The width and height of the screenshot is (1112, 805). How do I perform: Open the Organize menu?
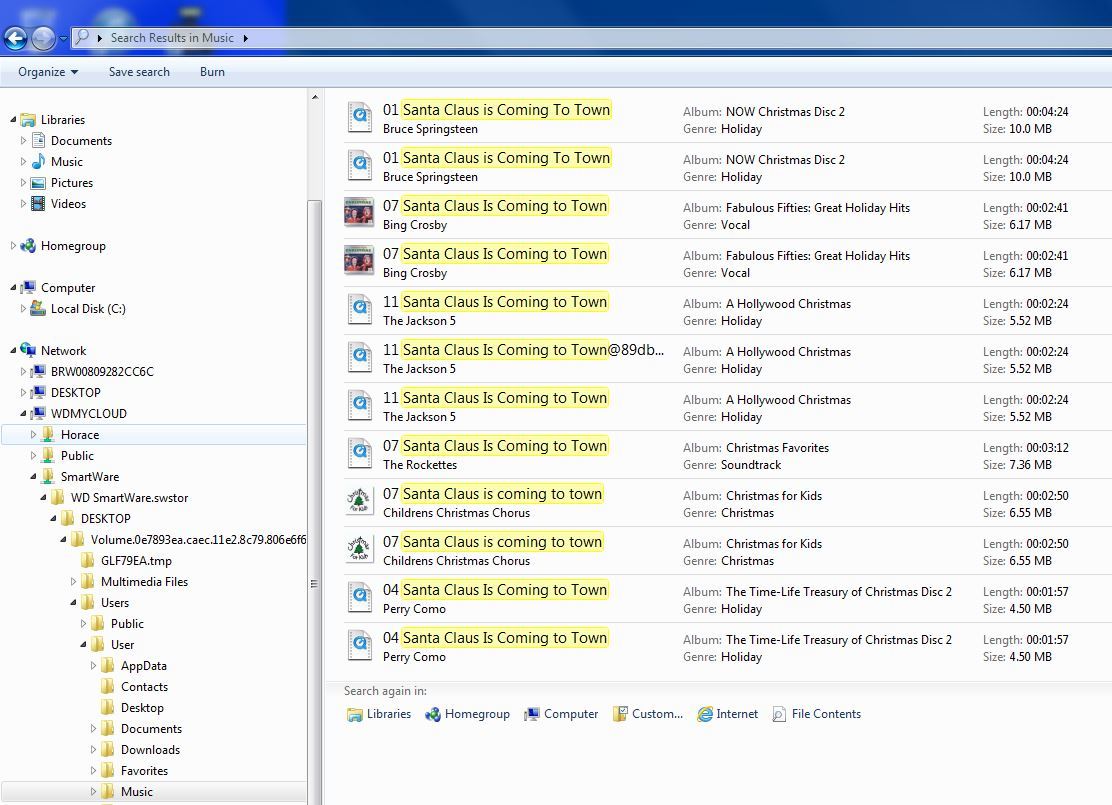(x=48, y=72)
